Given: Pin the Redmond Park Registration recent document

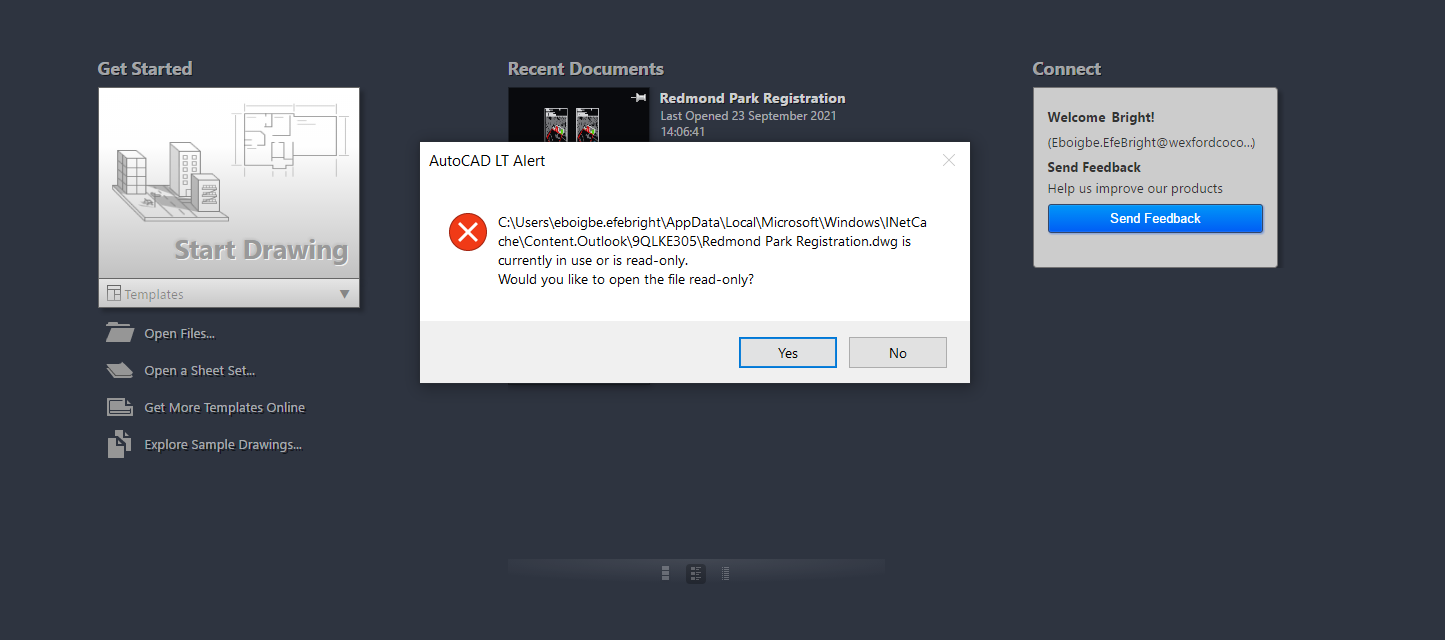Looking at the screenshot, I should pyautogui.click(x=639, y=98).
